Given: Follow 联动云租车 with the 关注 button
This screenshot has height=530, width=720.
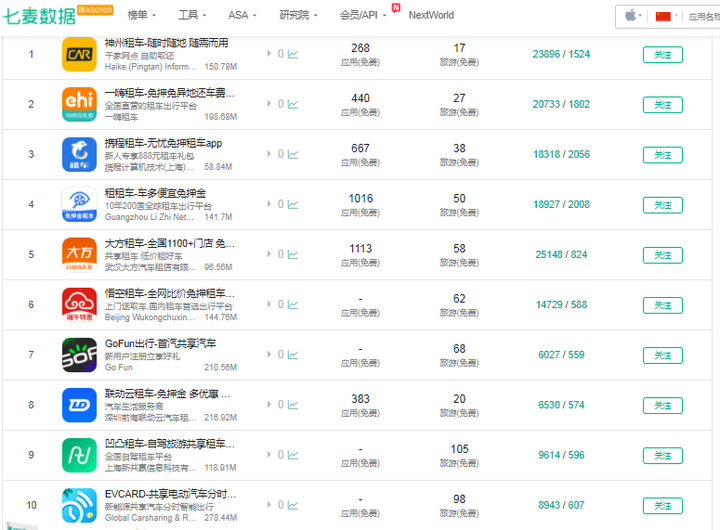Looking at the screenshot, I should pos(663,405).
